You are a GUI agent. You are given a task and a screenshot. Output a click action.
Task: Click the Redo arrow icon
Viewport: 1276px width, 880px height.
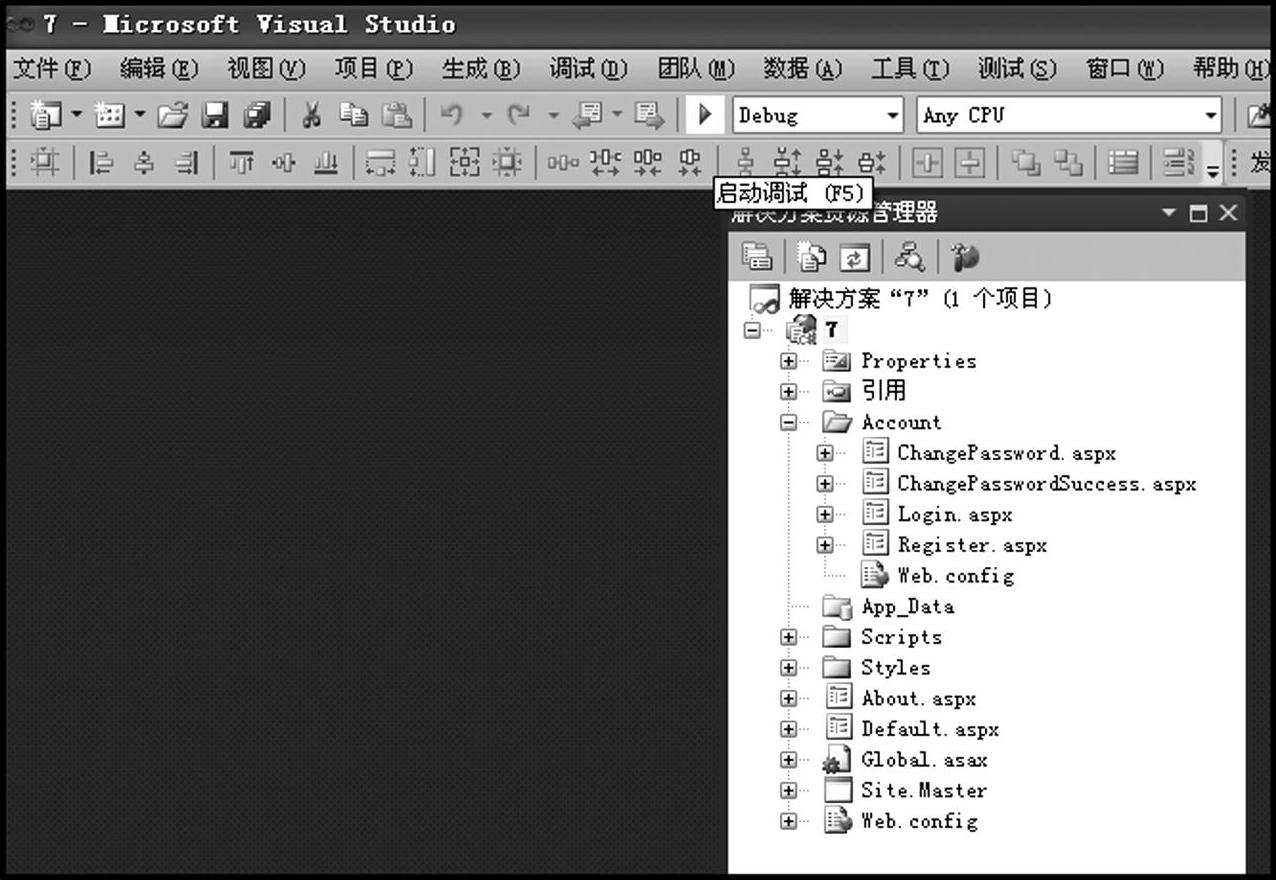click(x=518, y=116)
